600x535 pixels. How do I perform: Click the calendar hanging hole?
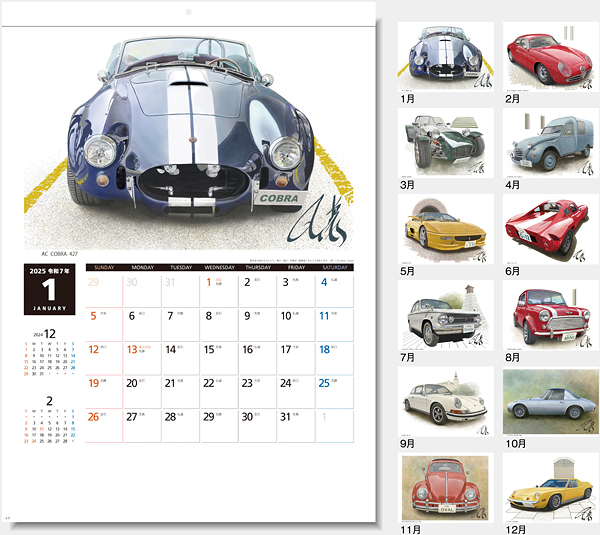tap(189, 12)
